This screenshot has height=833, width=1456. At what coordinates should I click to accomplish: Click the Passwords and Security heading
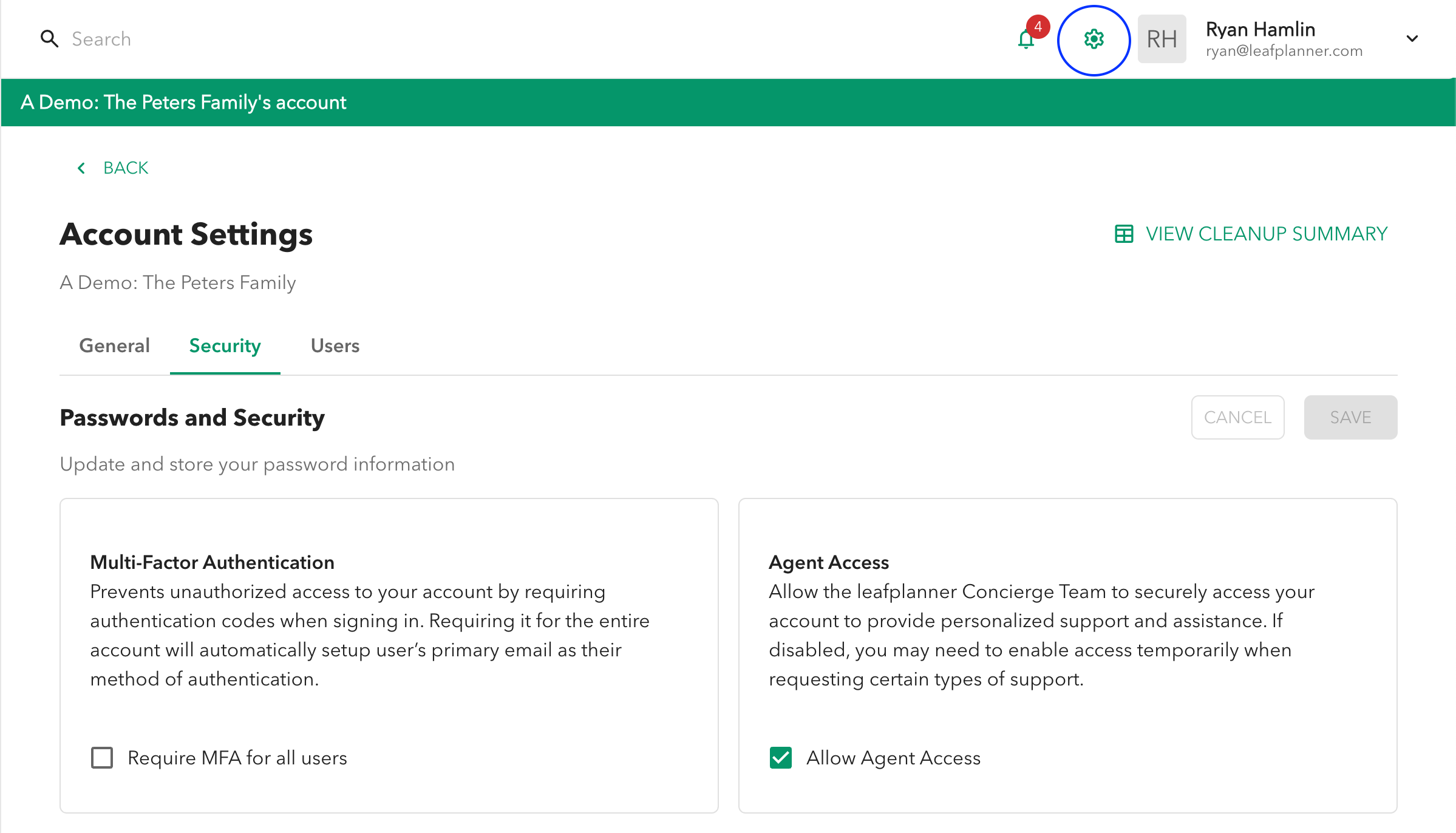[192, 418]
